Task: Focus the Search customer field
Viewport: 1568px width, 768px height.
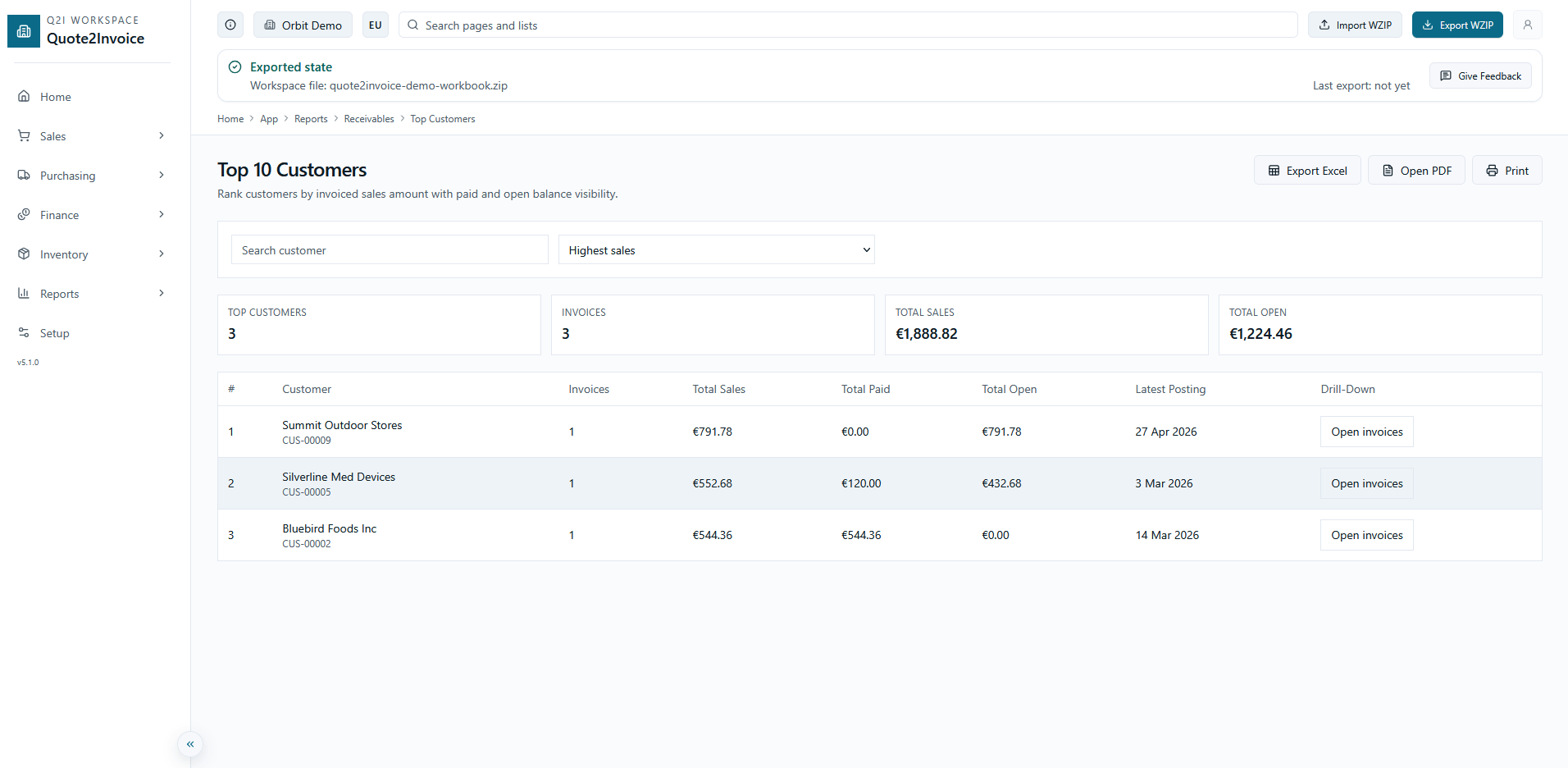Action: pos(390,250)
